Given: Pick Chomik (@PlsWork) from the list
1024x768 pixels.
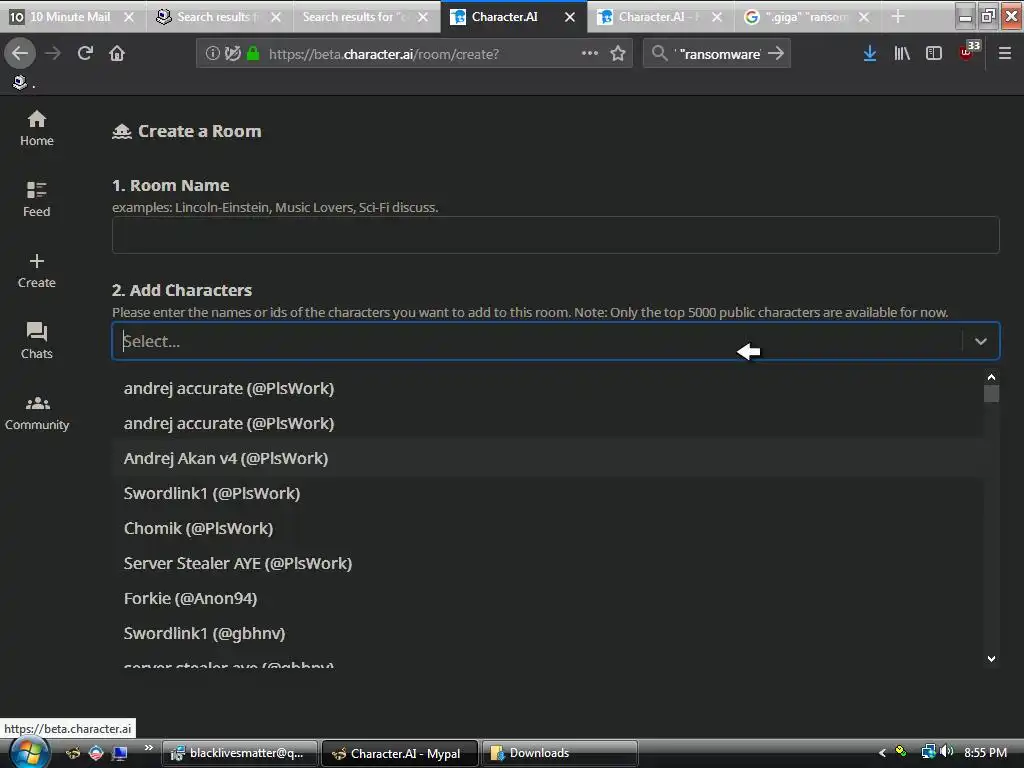Looking at the screenshot, I should [x=547, y=528].
